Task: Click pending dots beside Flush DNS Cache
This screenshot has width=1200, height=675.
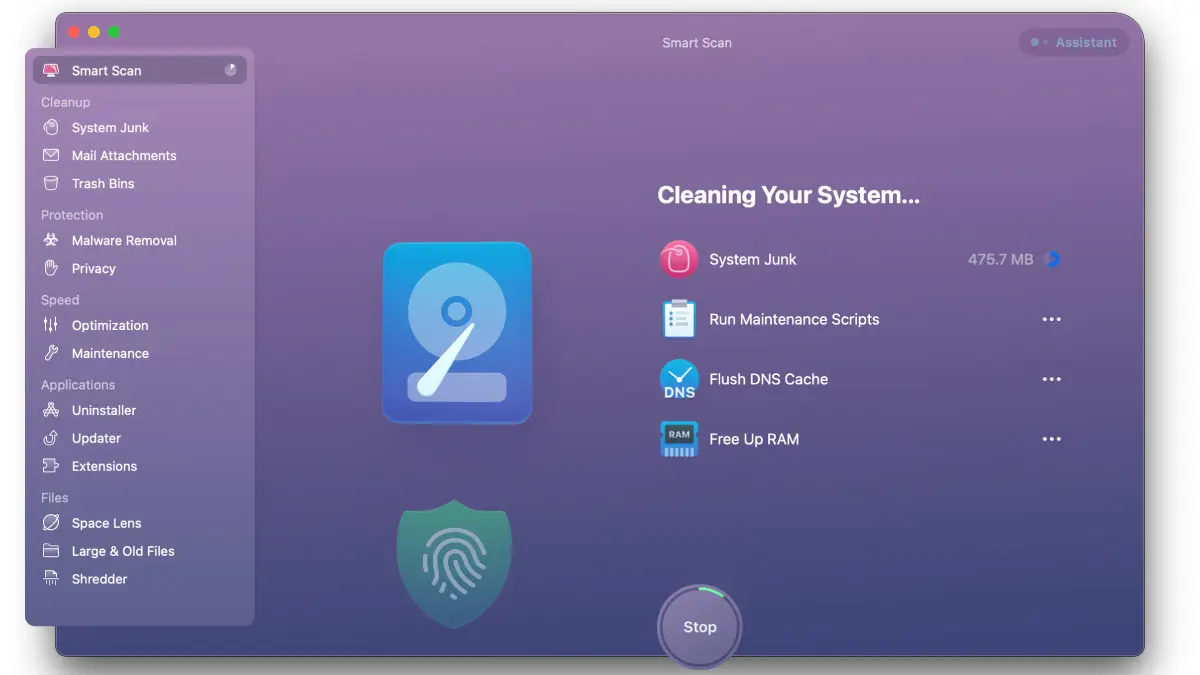Action: (x=1052, y=379)
